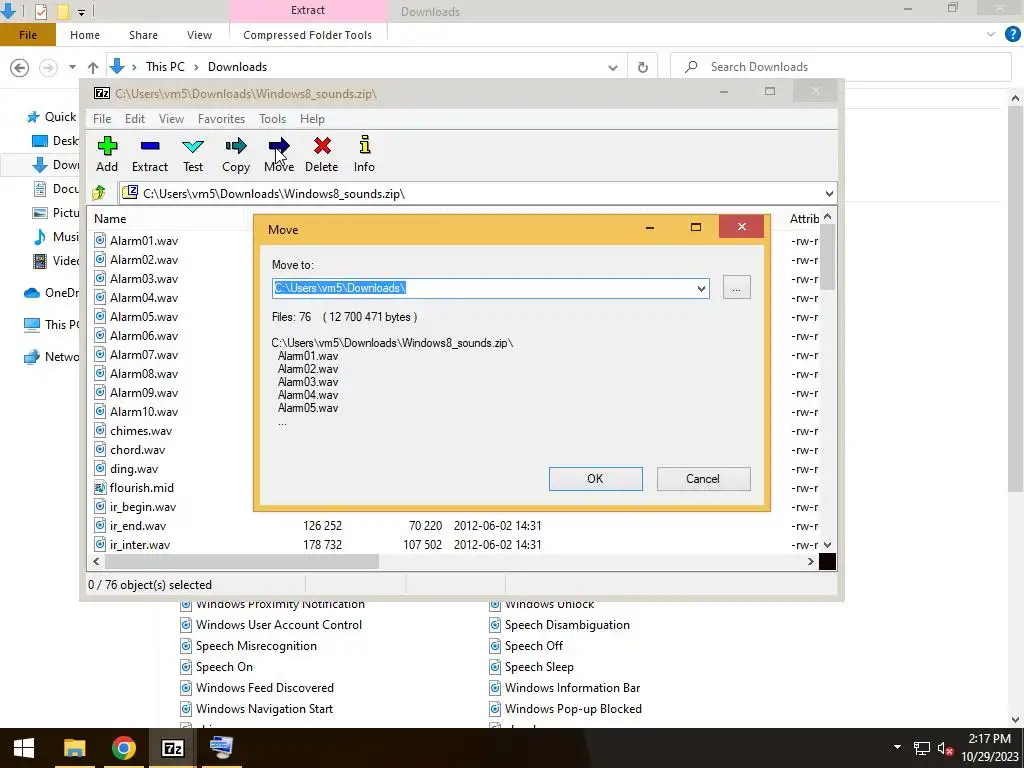
Task: Click the Test toolbar icon in 7-Zip
Action: click(x=193, y=153)
